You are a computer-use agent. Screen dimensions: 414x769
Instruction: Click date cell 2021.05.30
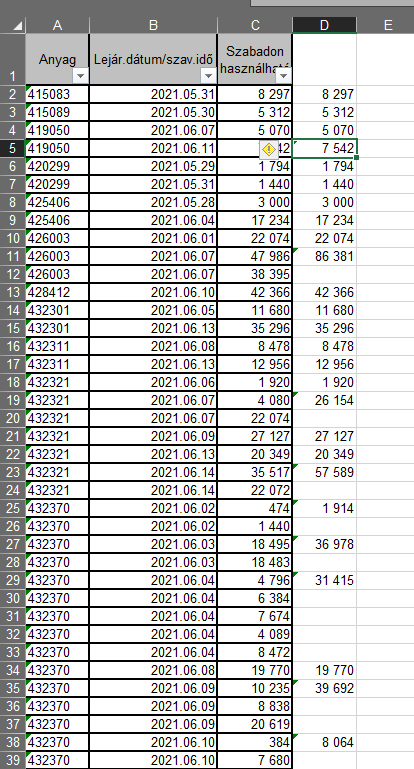(154, 112)
